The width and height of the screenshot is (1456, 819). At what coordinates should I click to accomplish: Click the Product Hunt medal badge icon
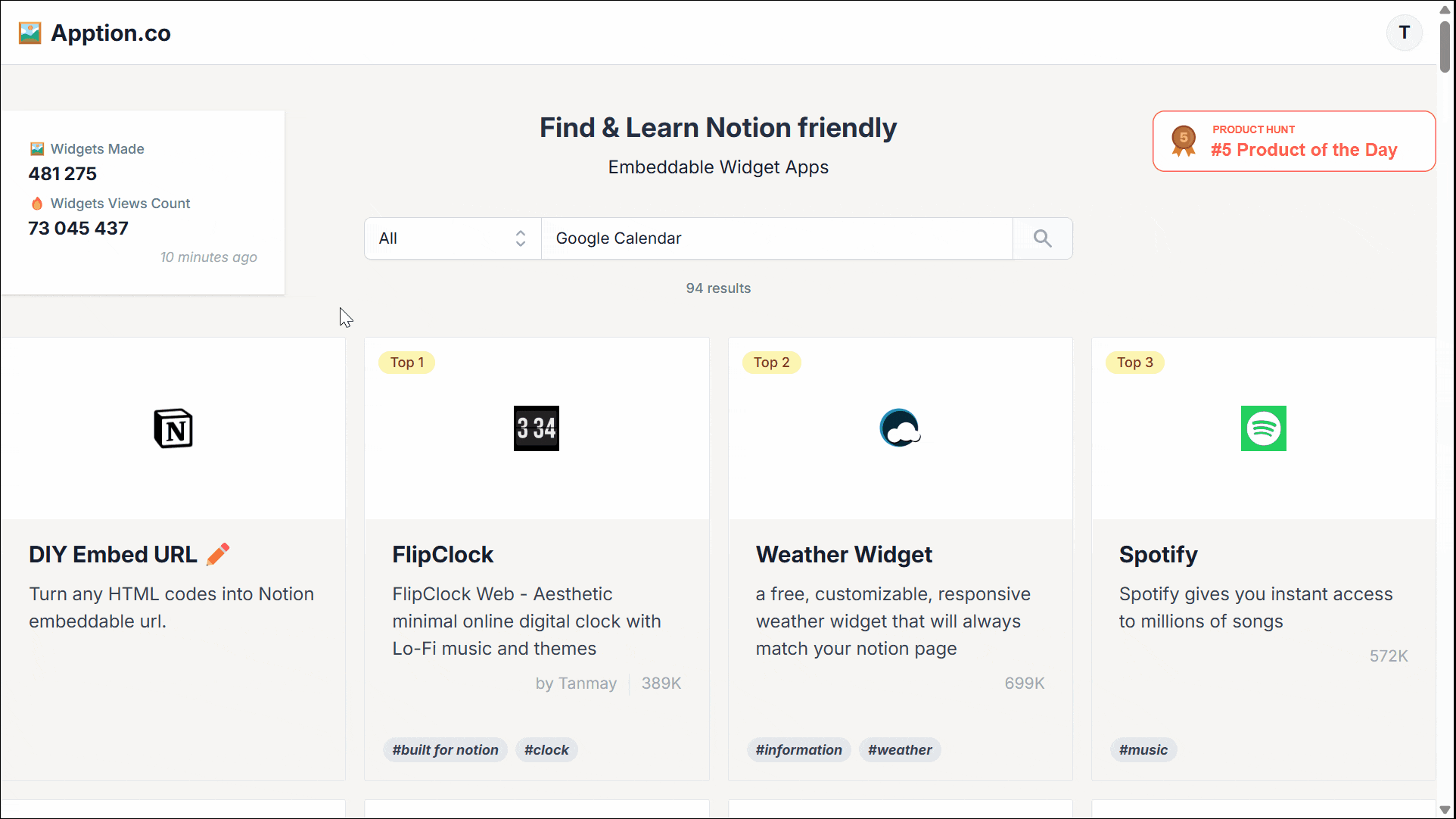[1184, 141]
